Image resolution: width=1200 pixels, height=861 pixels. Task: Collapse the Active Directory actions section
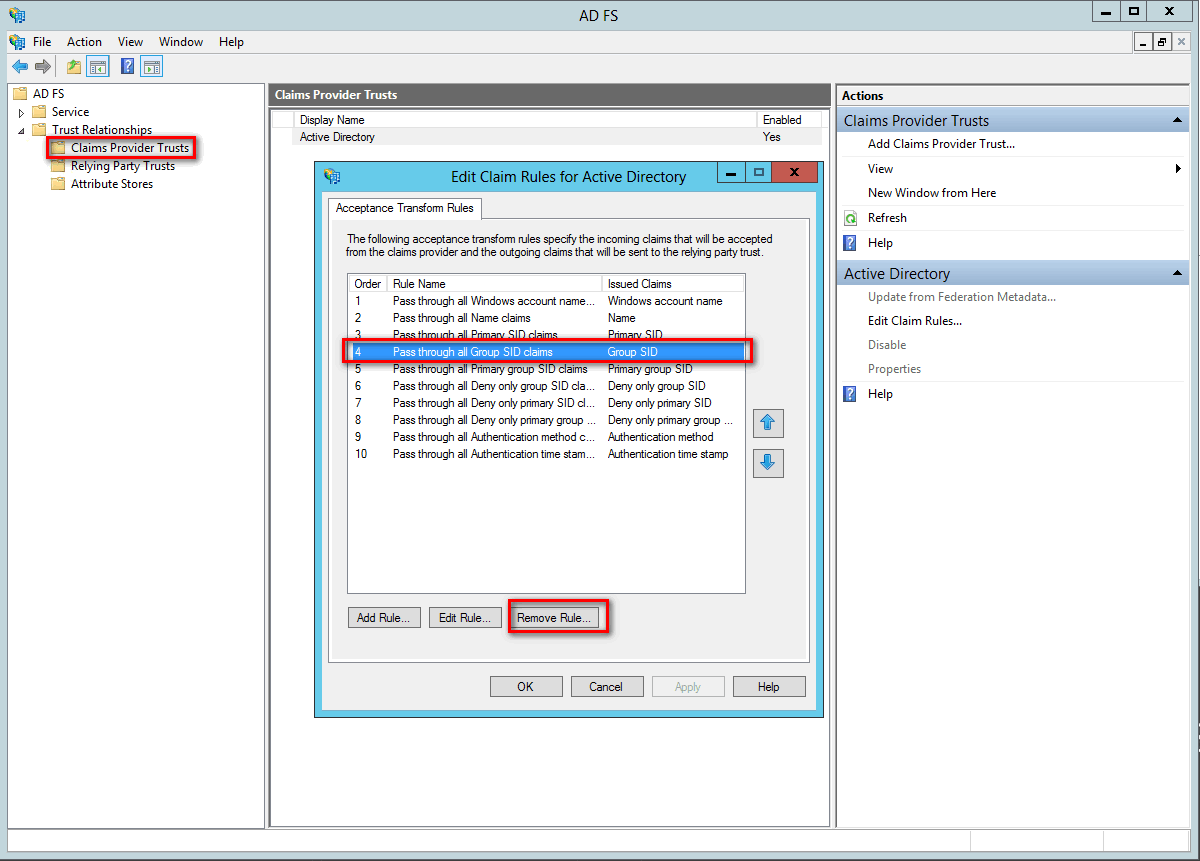(x=1177, y=274)
